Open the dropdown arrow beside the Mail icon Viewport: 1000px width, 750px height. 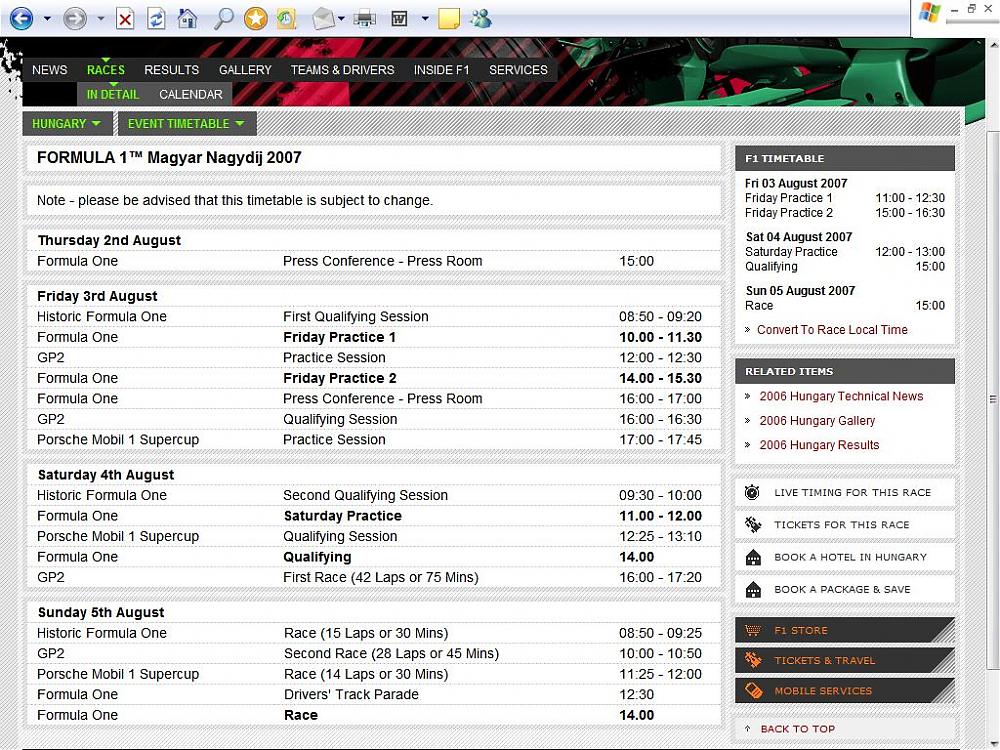click(342, 18)
